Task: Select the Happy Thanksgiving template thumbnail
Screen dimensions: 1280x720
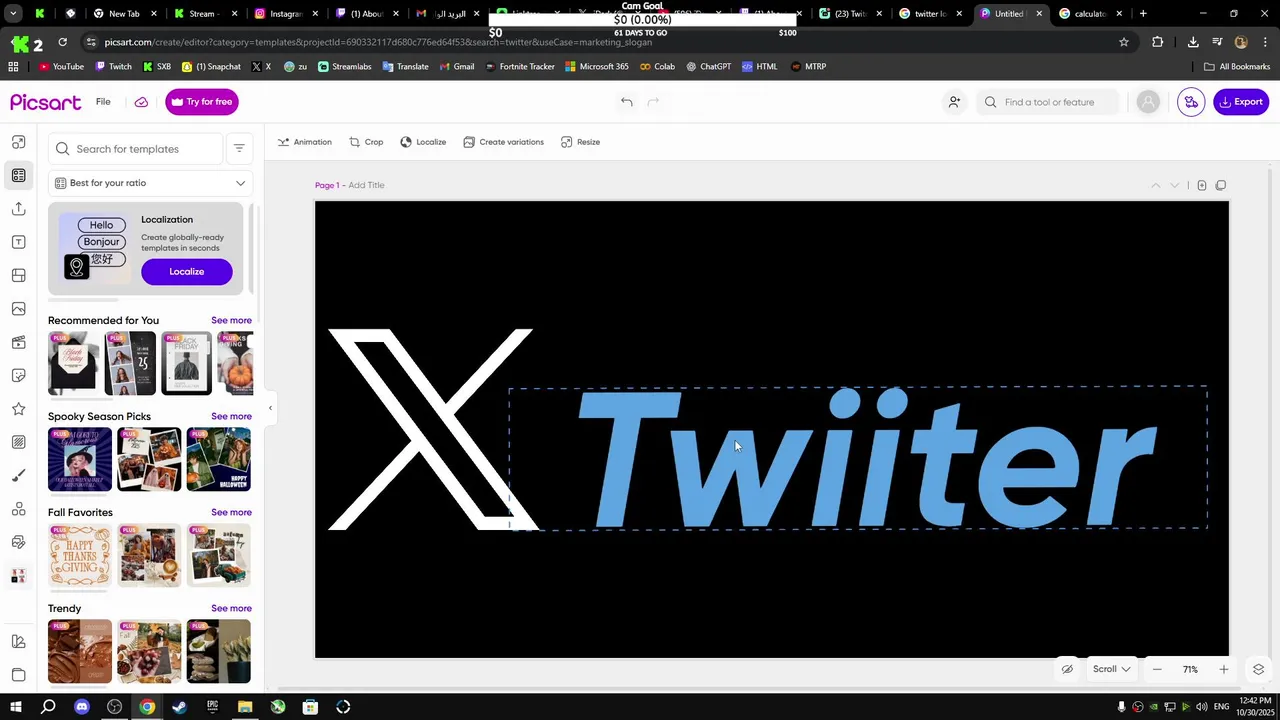Action: [80, 555]
